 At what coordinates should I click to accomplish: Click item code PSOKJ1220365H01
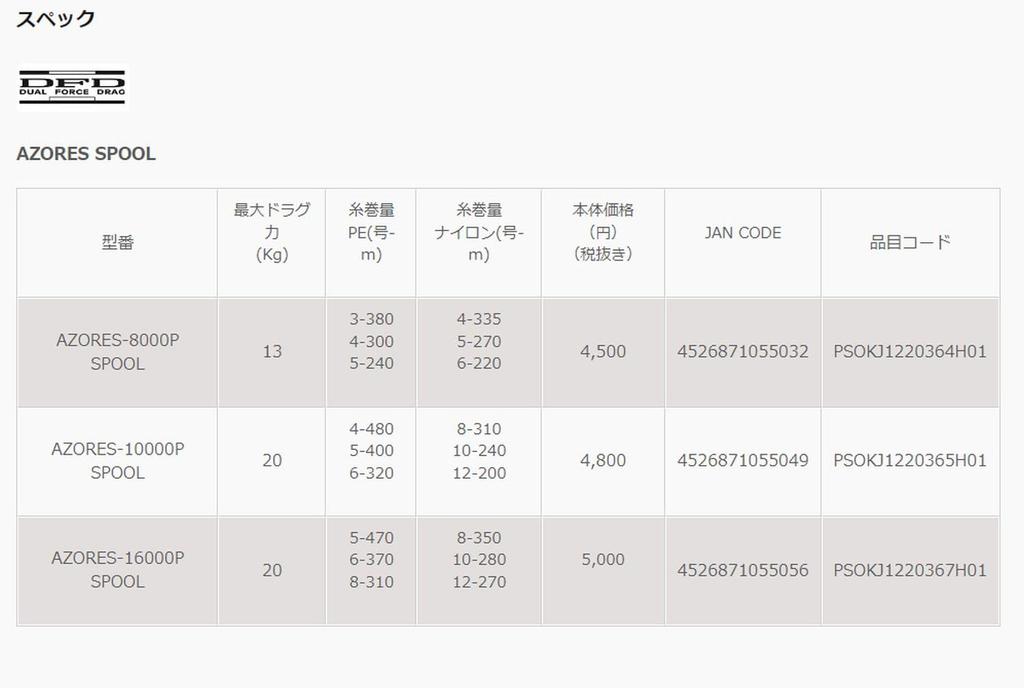910,461
